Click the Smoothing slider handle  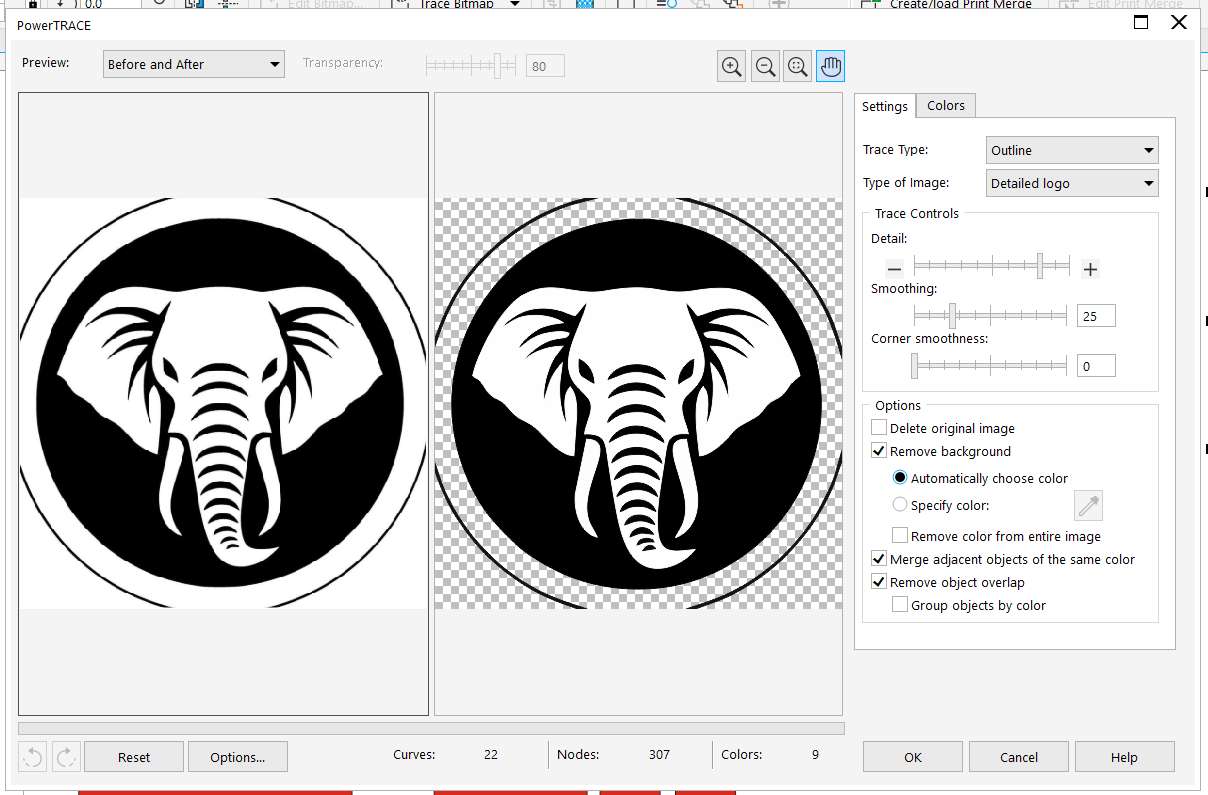pyautogui.click(x=952, y=316)
